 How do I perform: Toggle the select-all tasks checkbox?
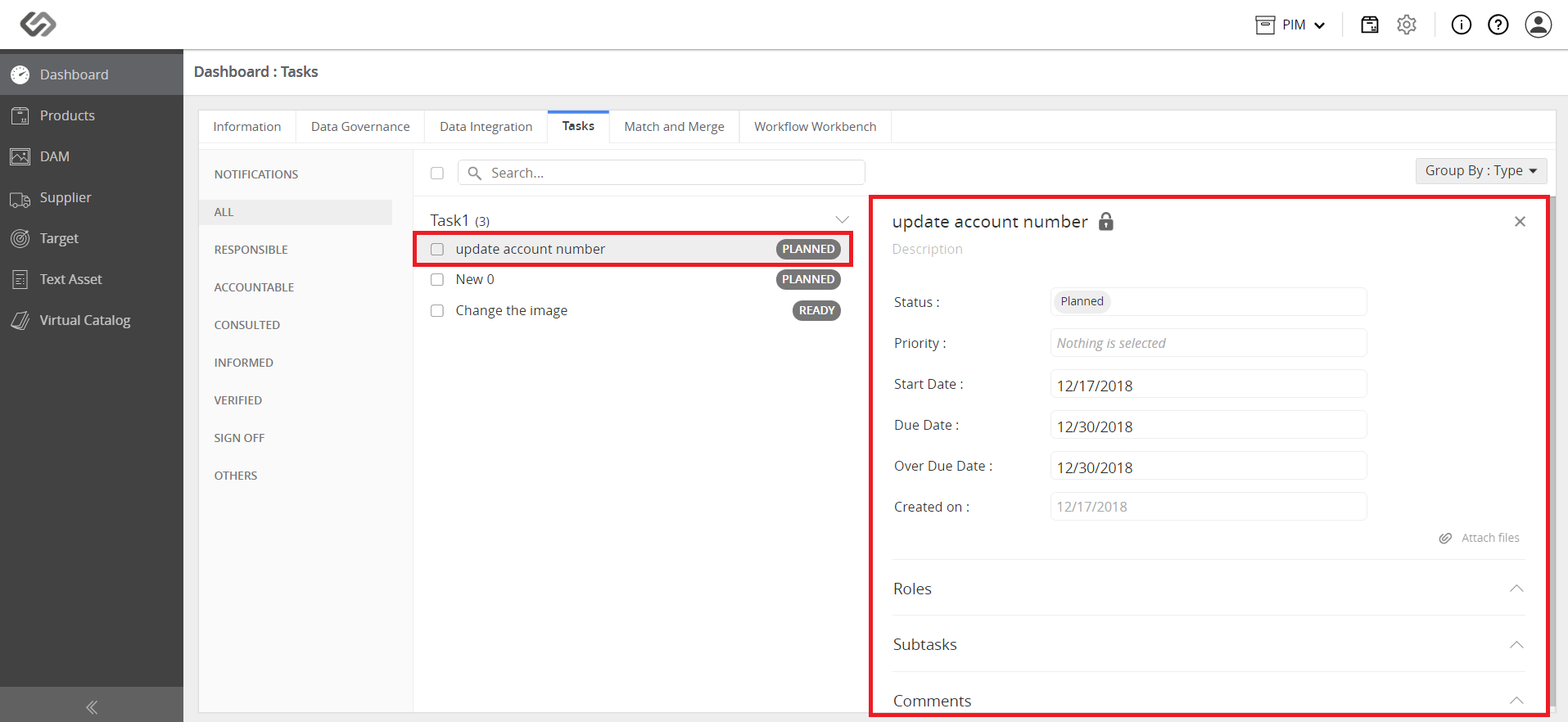pyautogui.click(x=437, y=173)
